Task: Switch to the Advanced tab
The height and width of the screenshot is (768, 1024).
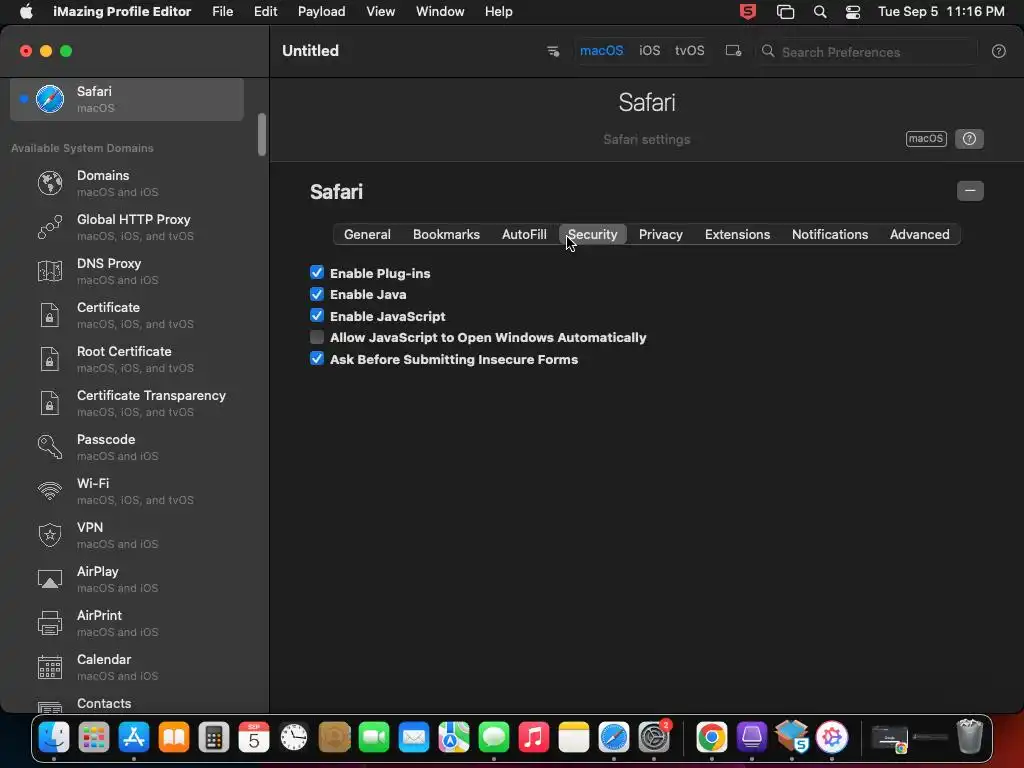Action: click(x=920, y=234)
